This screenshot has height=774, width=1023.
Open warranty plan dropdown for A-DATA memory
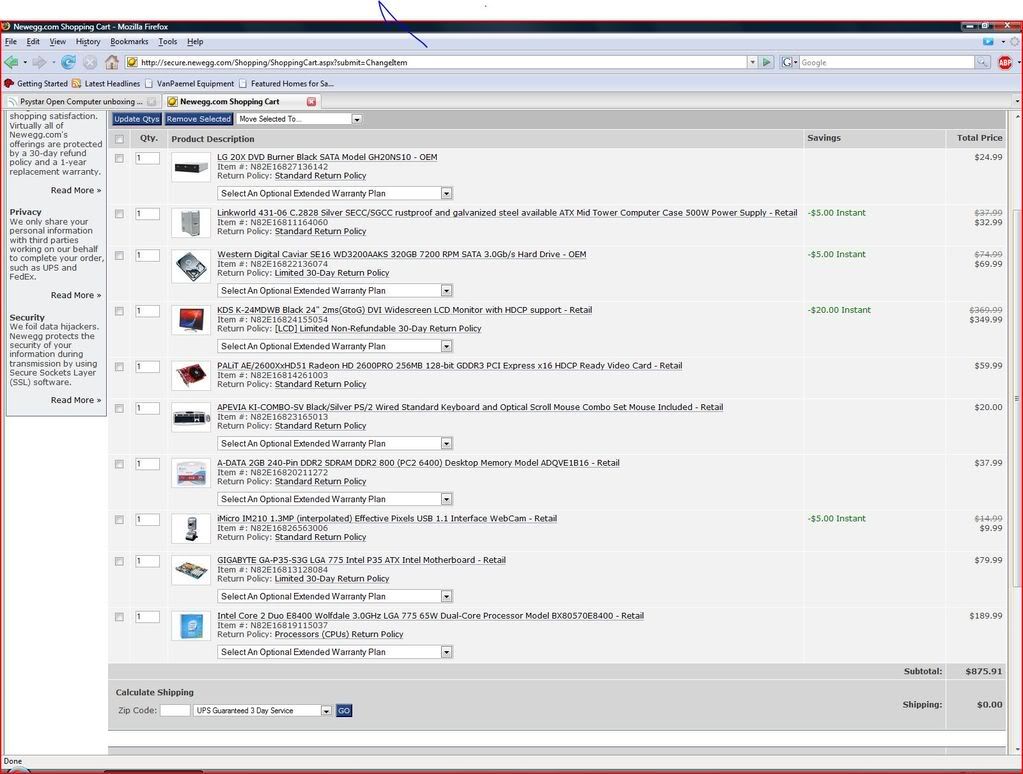pyautogui.click(x=335, y=499)
